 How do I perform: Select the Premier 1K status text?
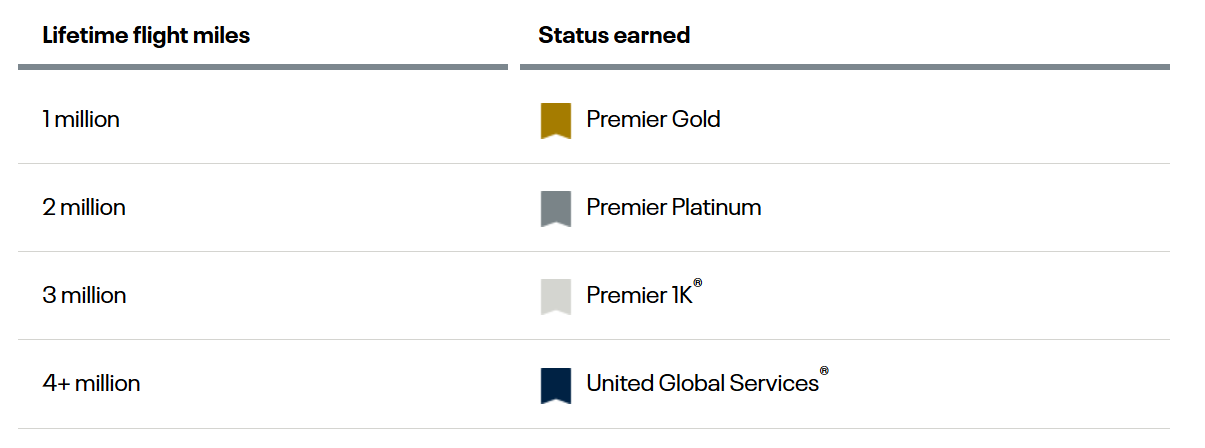point(640,295)
